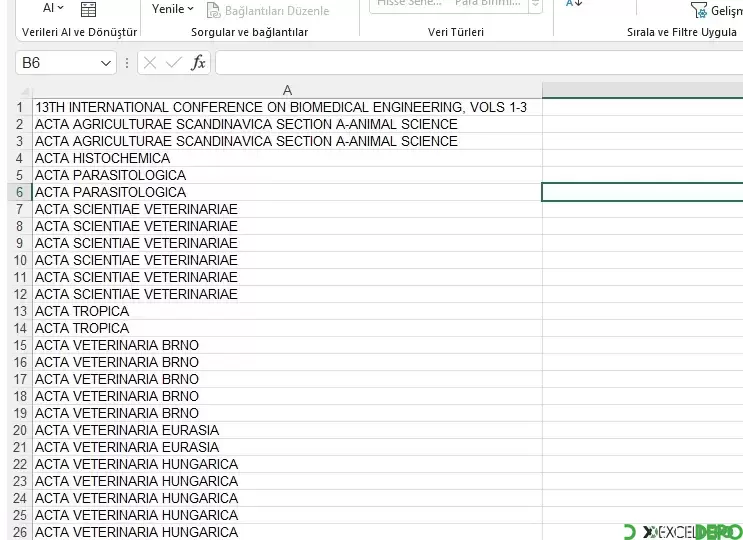This screenshot has width=743, height=540.
Task: Click cell A12 ACTA SCIENTIAE VETERINARIAE
Action: (287, 294)
